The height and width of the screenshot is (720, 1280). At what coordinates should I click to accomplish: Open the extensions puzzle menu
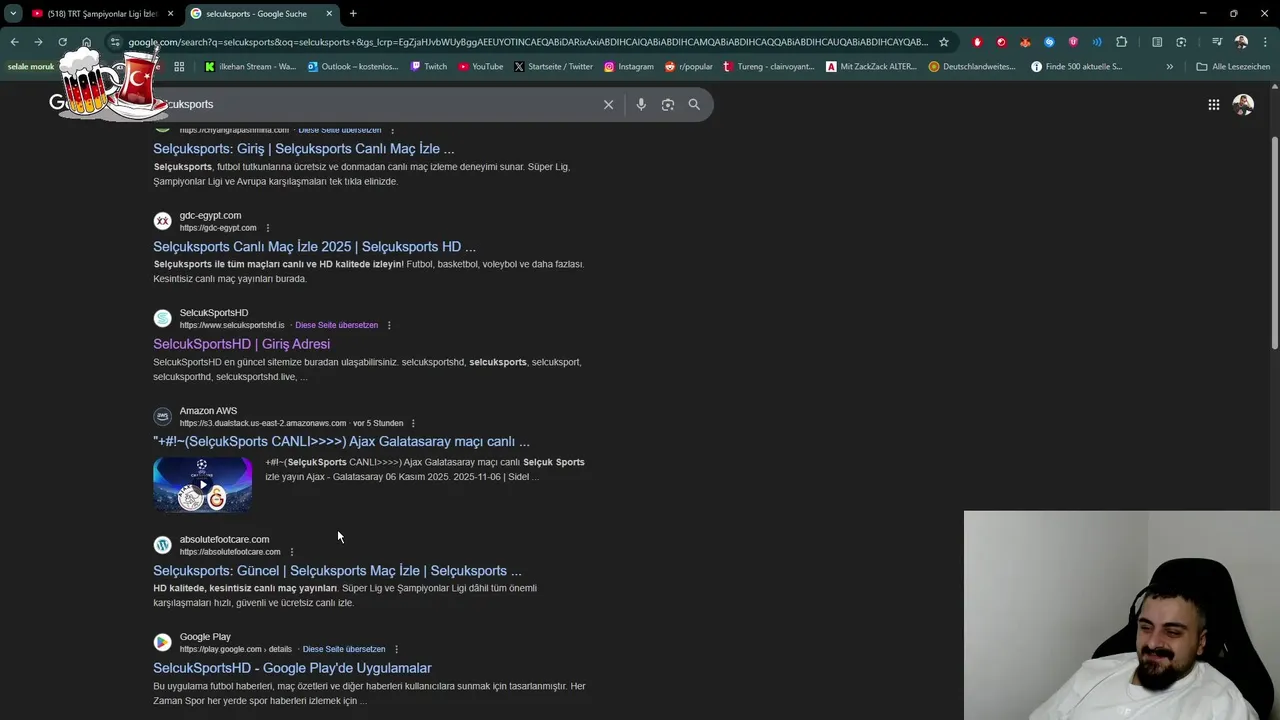(x=1121, y=42)
